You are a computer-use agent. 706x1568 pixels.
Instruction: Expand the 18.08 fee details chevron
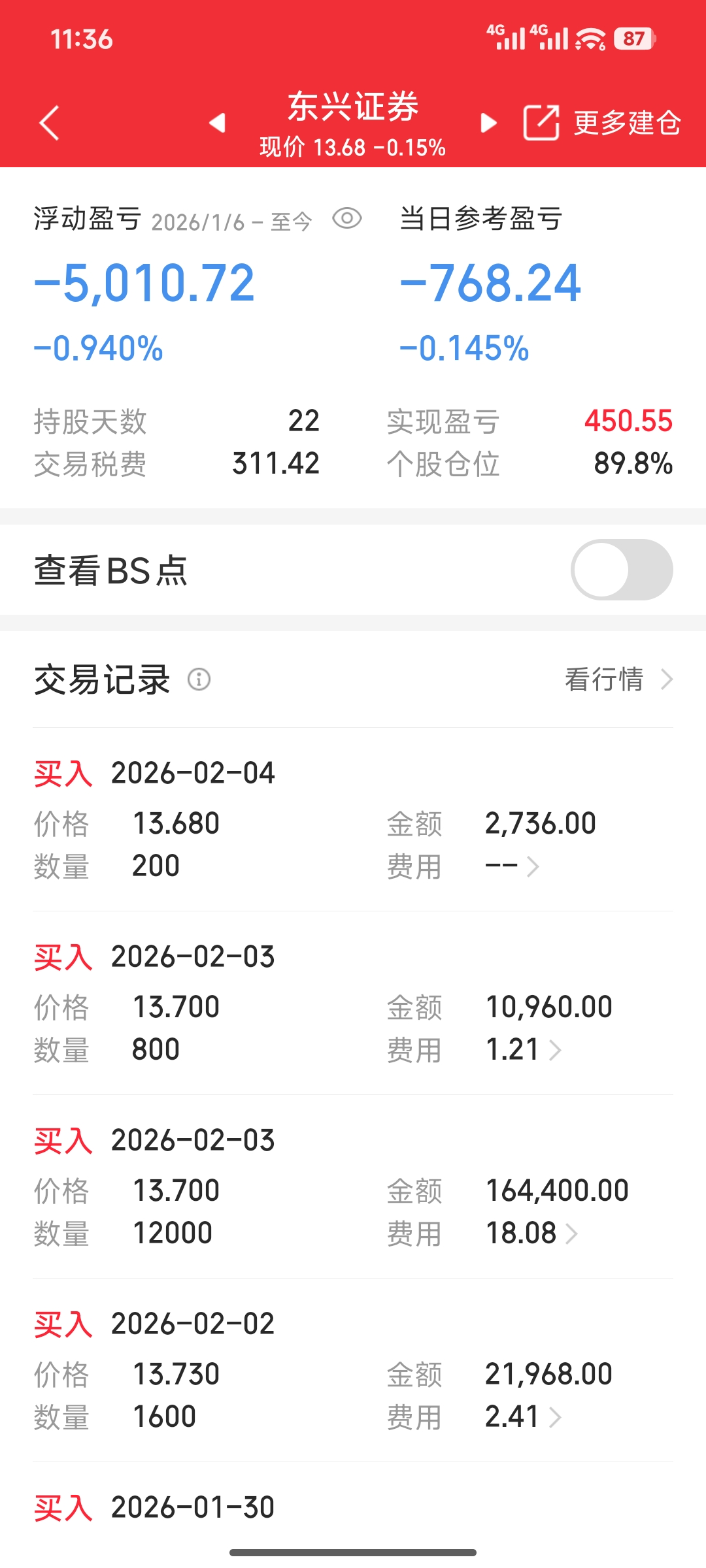[x=571, y=1234]
